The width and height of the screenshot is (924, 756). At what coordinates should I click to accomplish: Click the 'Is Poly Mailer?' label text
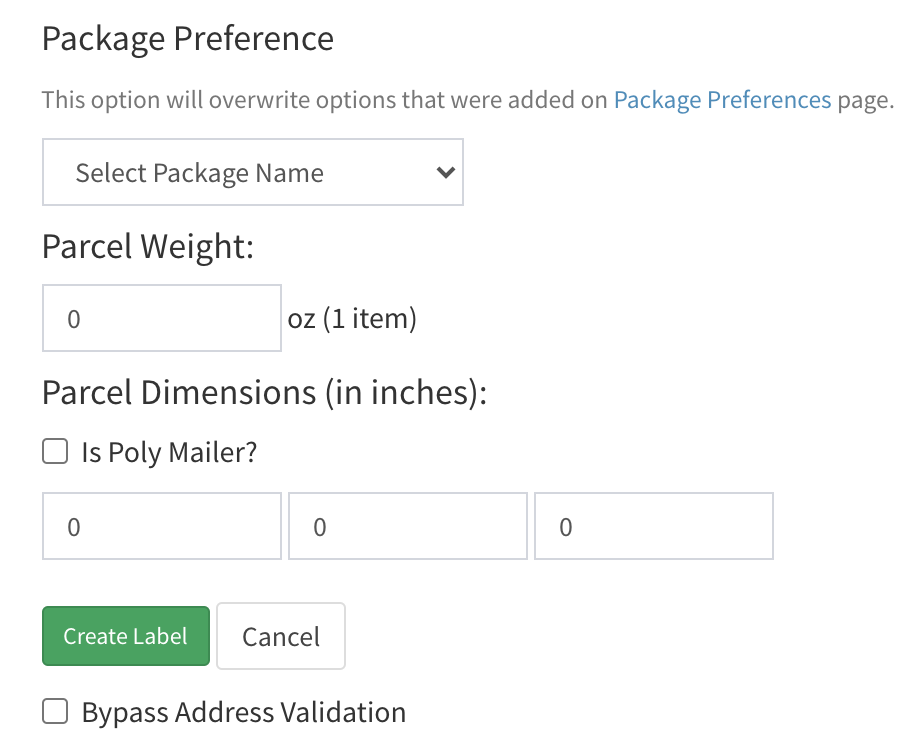coord(170,453)
